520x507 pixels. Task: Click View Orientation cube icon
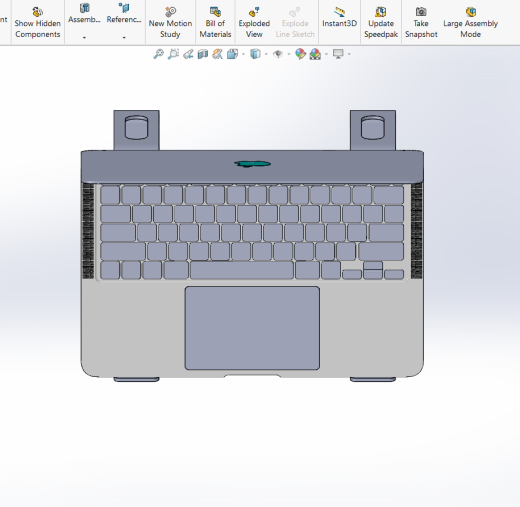click(x=232, y=54)
